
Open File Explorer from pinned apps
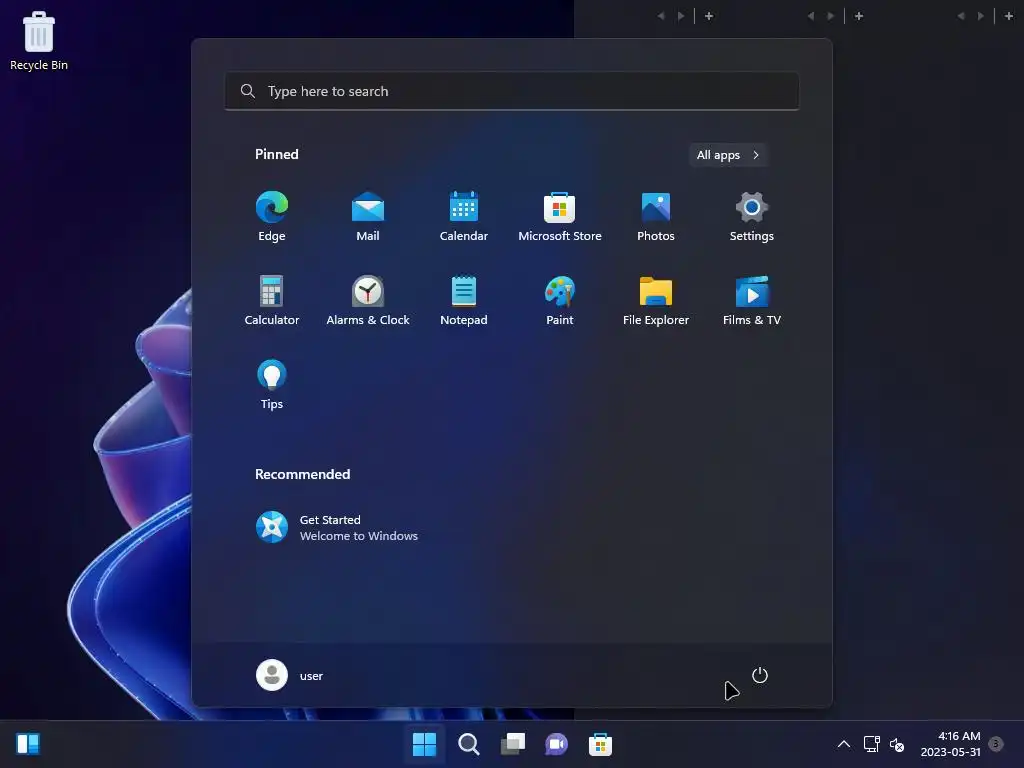point(656,300)
